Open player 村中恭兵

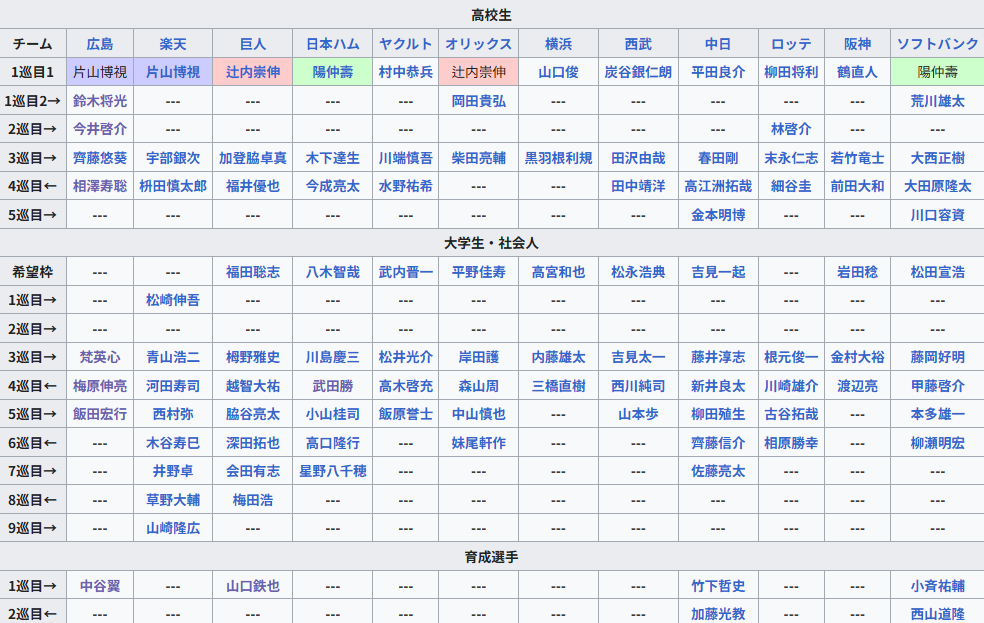pos(405,72)
